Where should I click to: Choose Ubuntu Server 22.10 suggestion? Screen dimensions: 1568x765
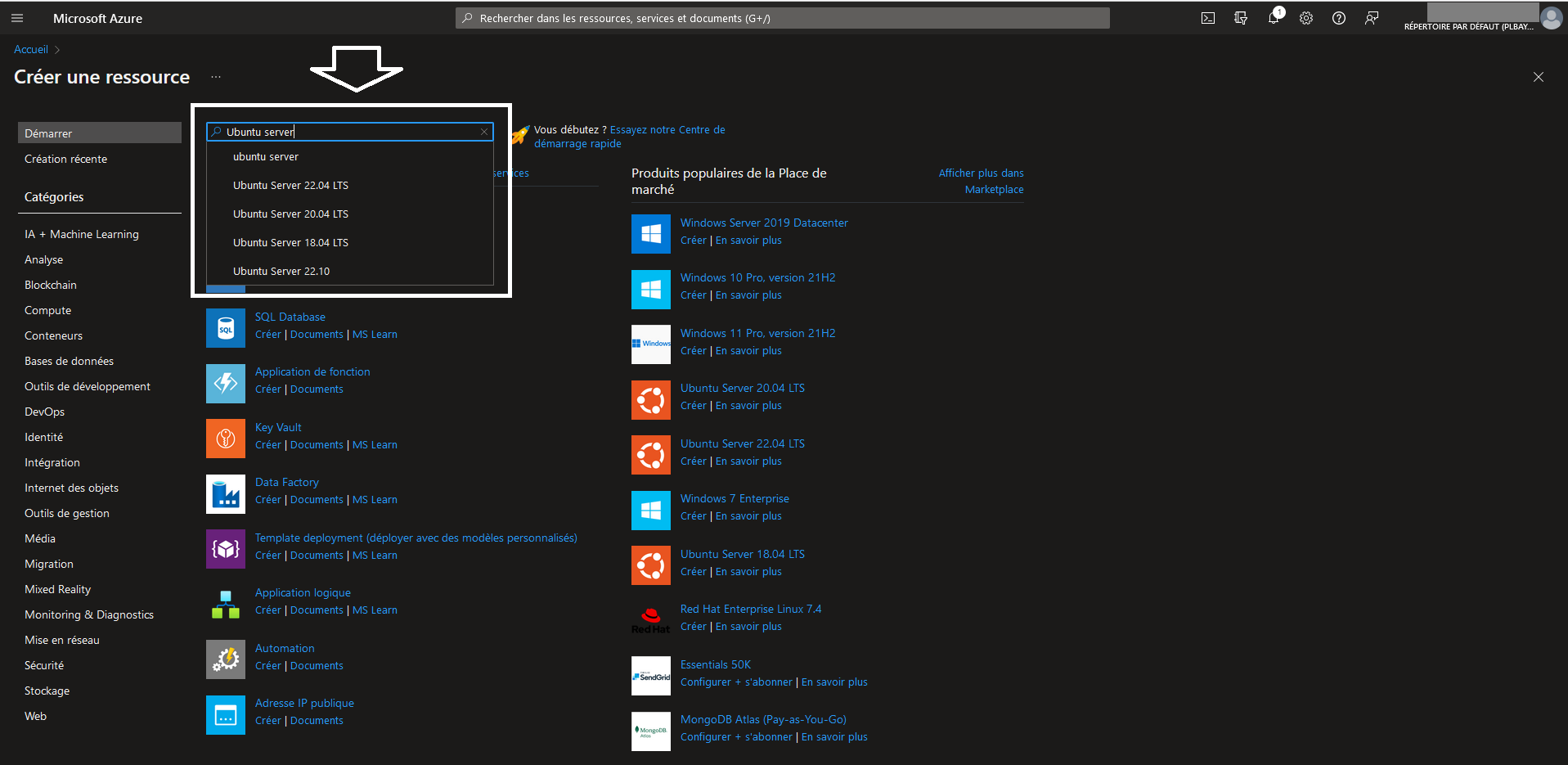(x=350, y=271)
